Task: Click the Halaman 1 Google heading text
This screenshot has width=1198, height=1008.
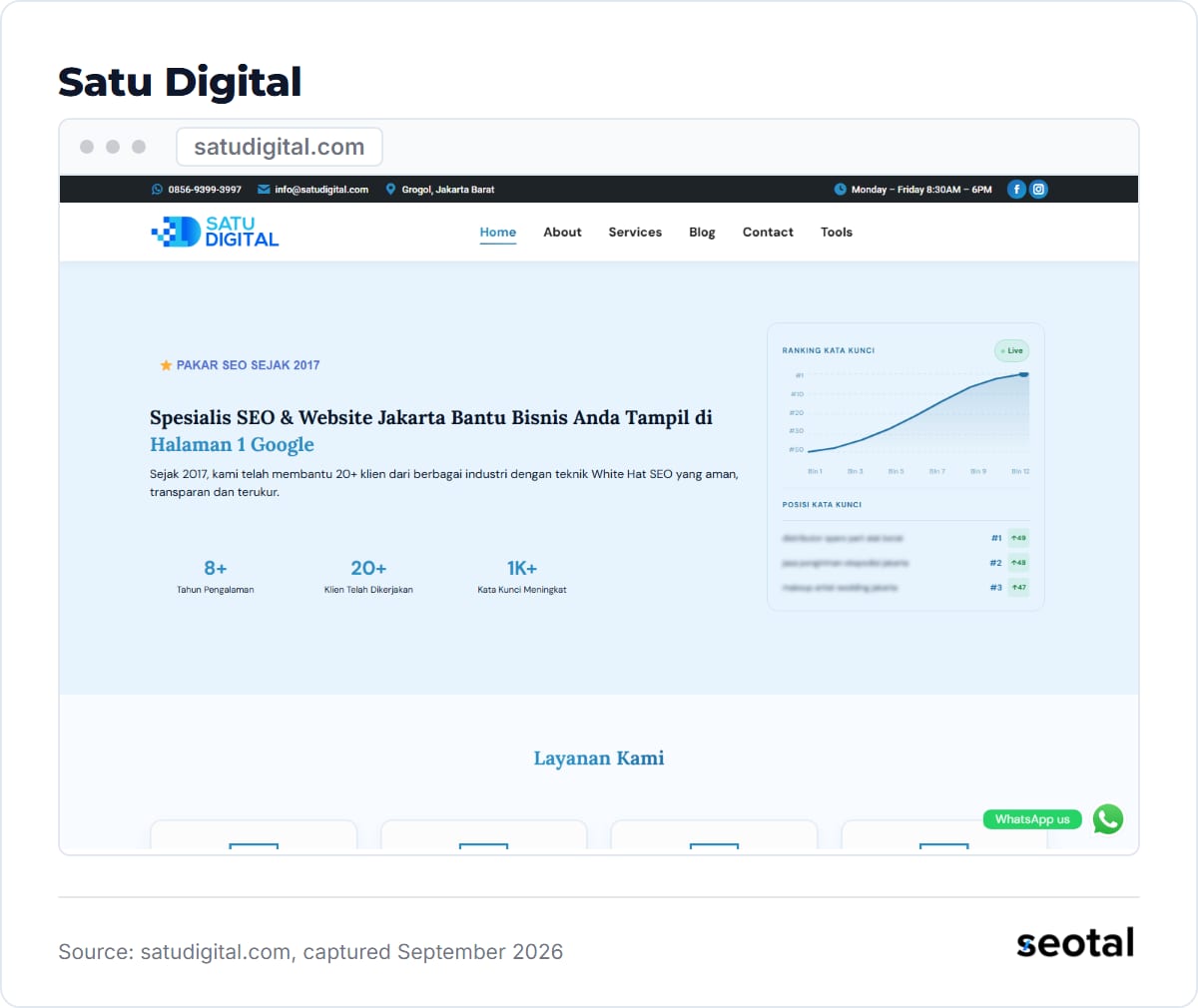Action: (232, 445)
